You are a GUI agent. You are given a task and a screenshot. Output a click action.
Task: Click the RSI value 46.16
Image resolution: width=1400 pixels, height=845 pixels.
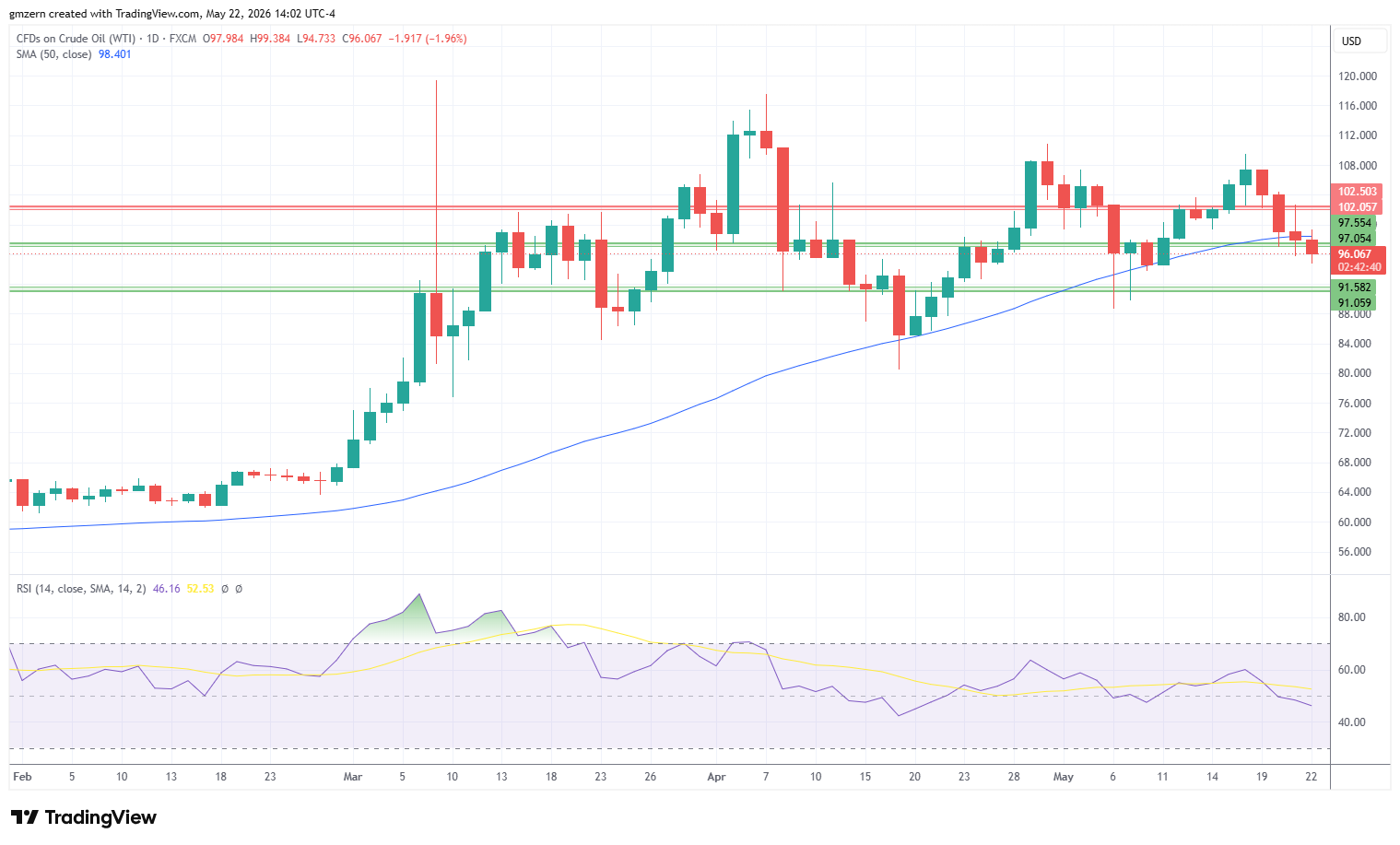coord(166,589)
